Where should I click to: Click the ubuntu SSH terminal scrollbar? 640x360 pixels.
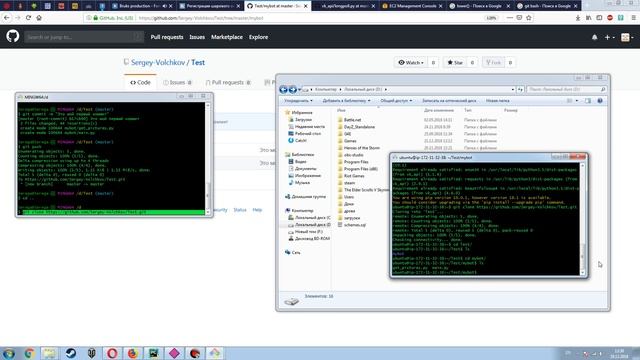[x=583, y=219]
